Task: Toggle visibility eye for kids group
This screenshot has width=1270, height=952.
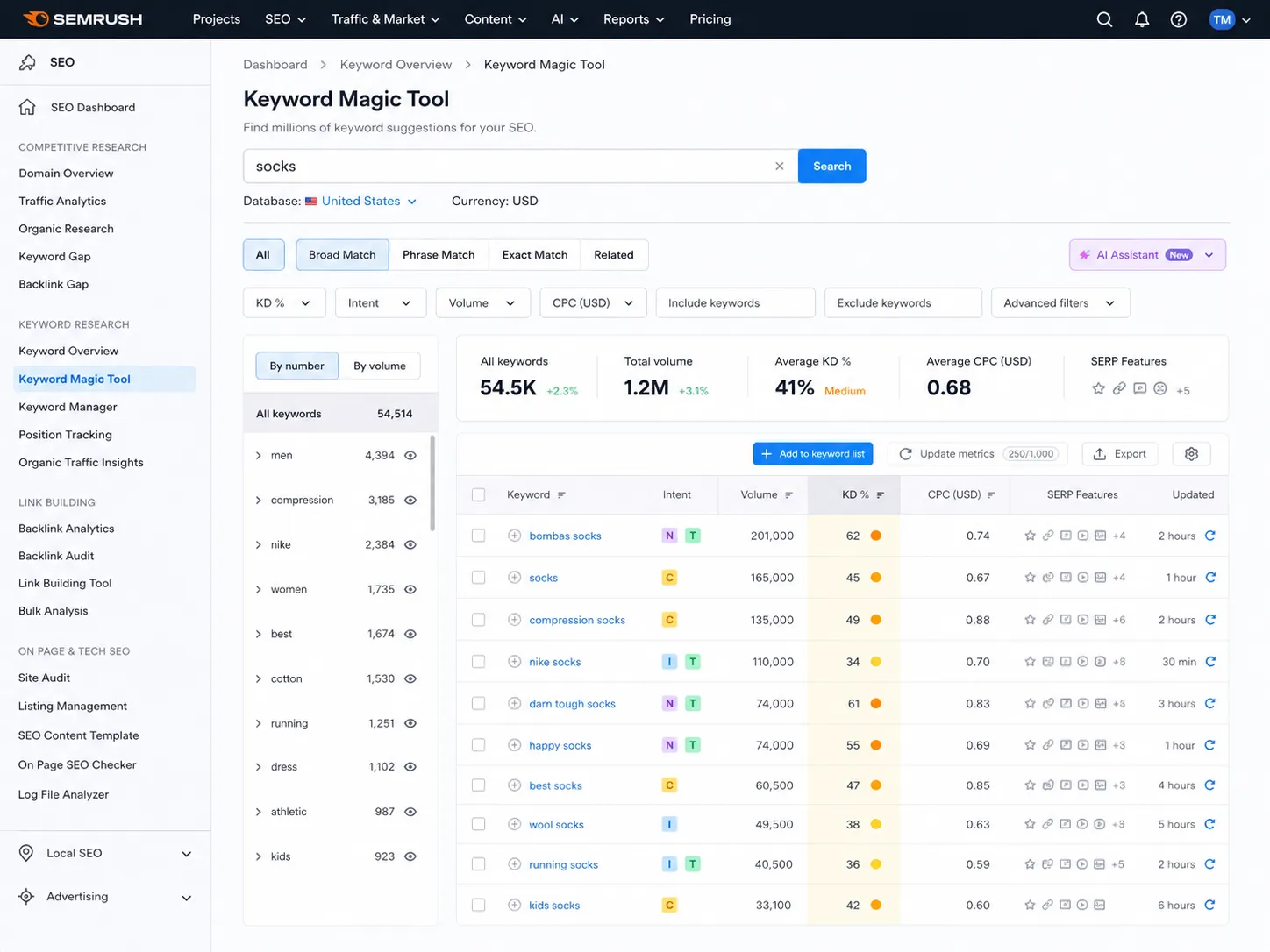Action: tap(410, 856)
